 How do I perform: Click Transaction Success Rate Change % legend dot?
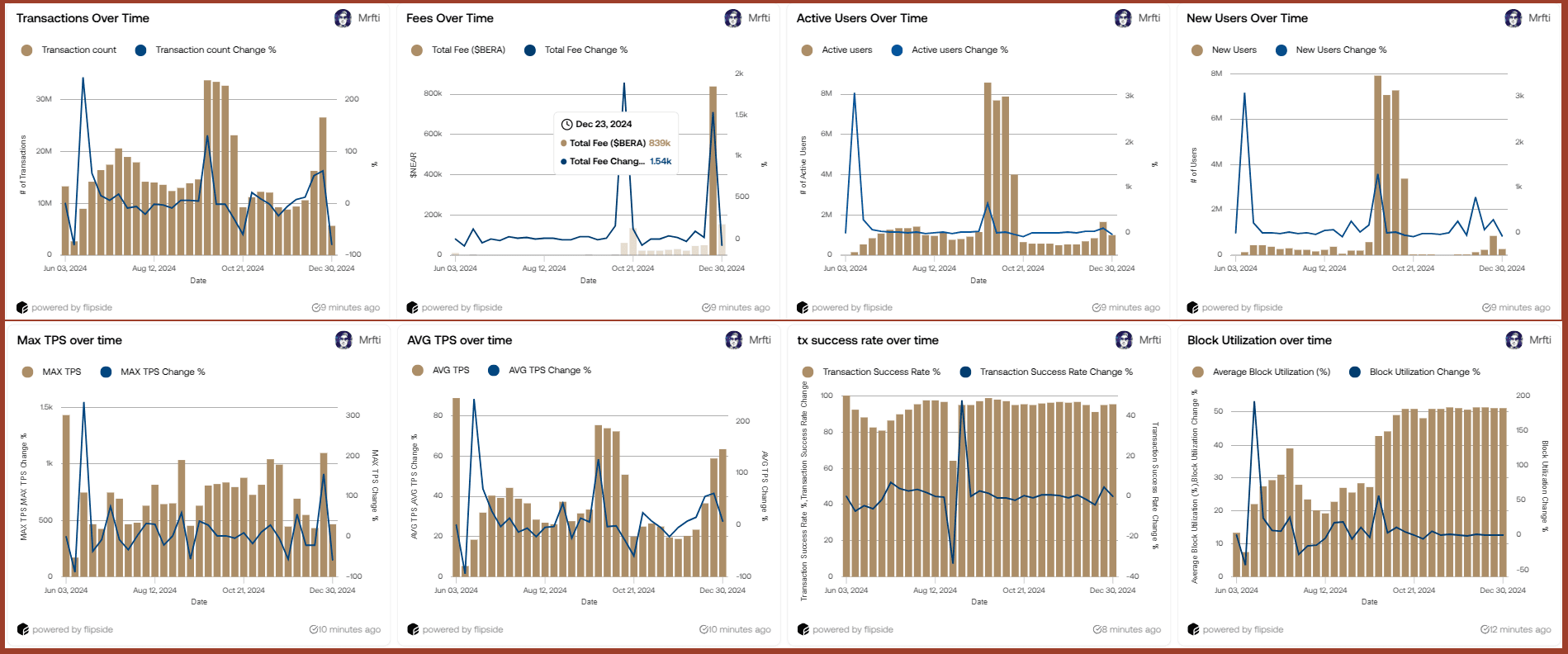point(965,372)
